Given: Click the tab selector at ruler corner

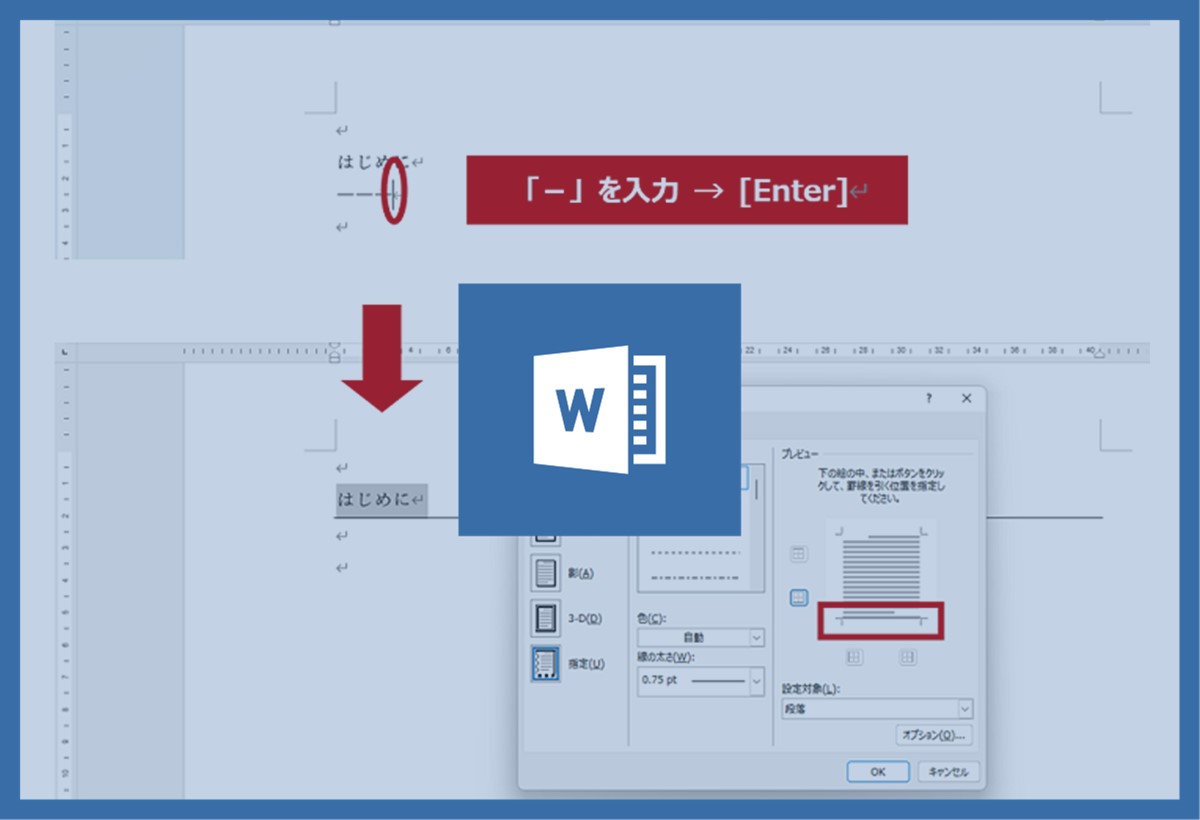Looking at the screenshot, I should pos(66,352).
